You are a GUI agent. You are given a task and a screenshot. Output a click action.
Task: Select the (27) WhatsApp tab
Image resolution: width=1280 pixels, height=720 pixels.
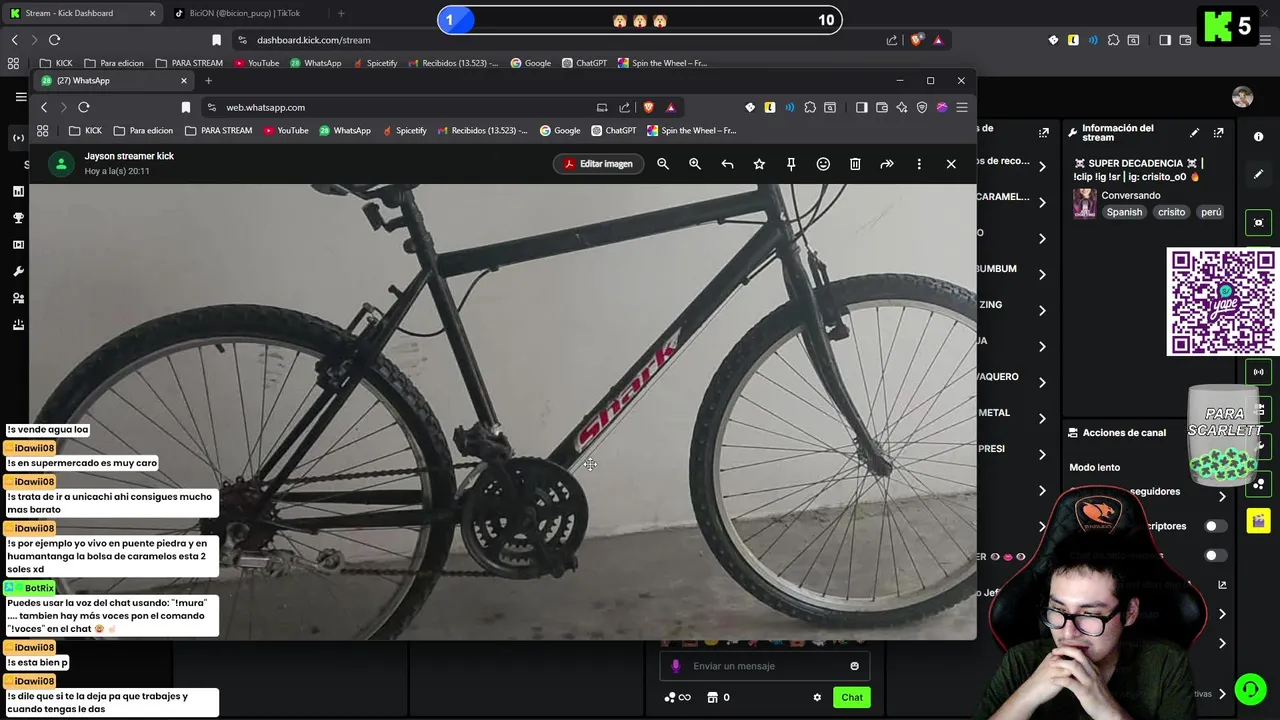point(112,80)
